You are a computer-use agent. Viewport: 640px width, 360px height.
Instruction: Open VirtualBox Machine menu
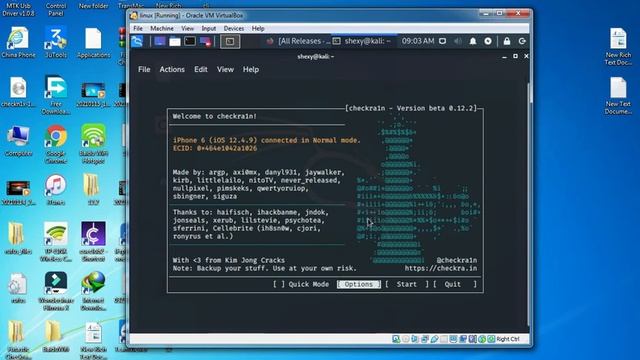pyautogui.click(x=162, y=28)
